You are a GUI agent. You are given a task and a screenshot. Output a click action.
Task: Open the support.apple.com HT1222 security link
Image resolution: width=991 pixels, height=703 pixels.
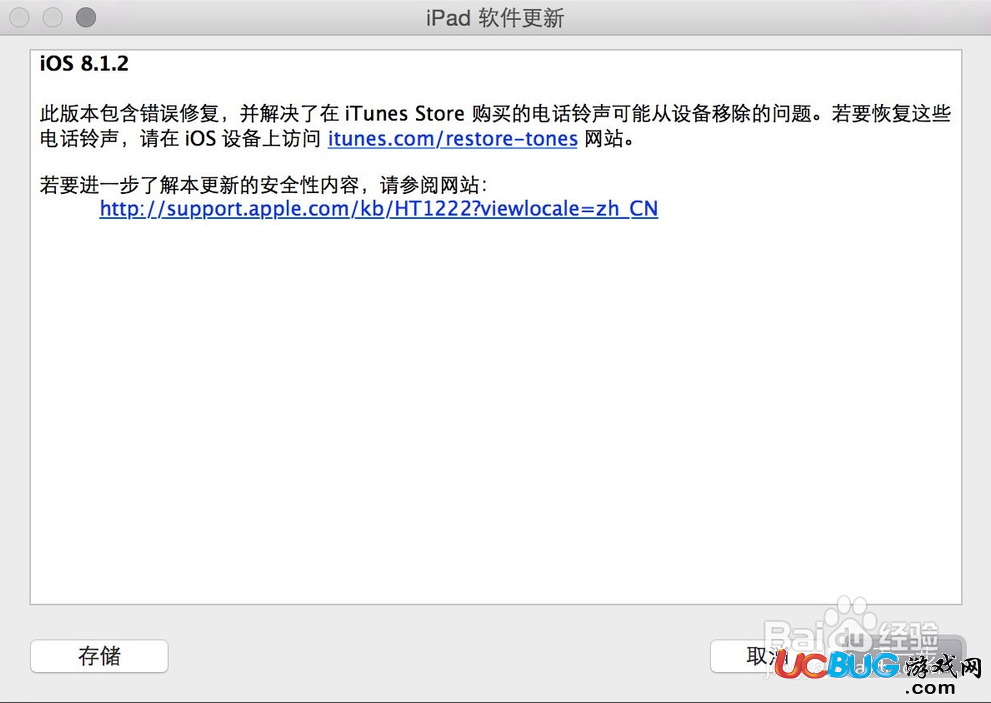(379, 209)
